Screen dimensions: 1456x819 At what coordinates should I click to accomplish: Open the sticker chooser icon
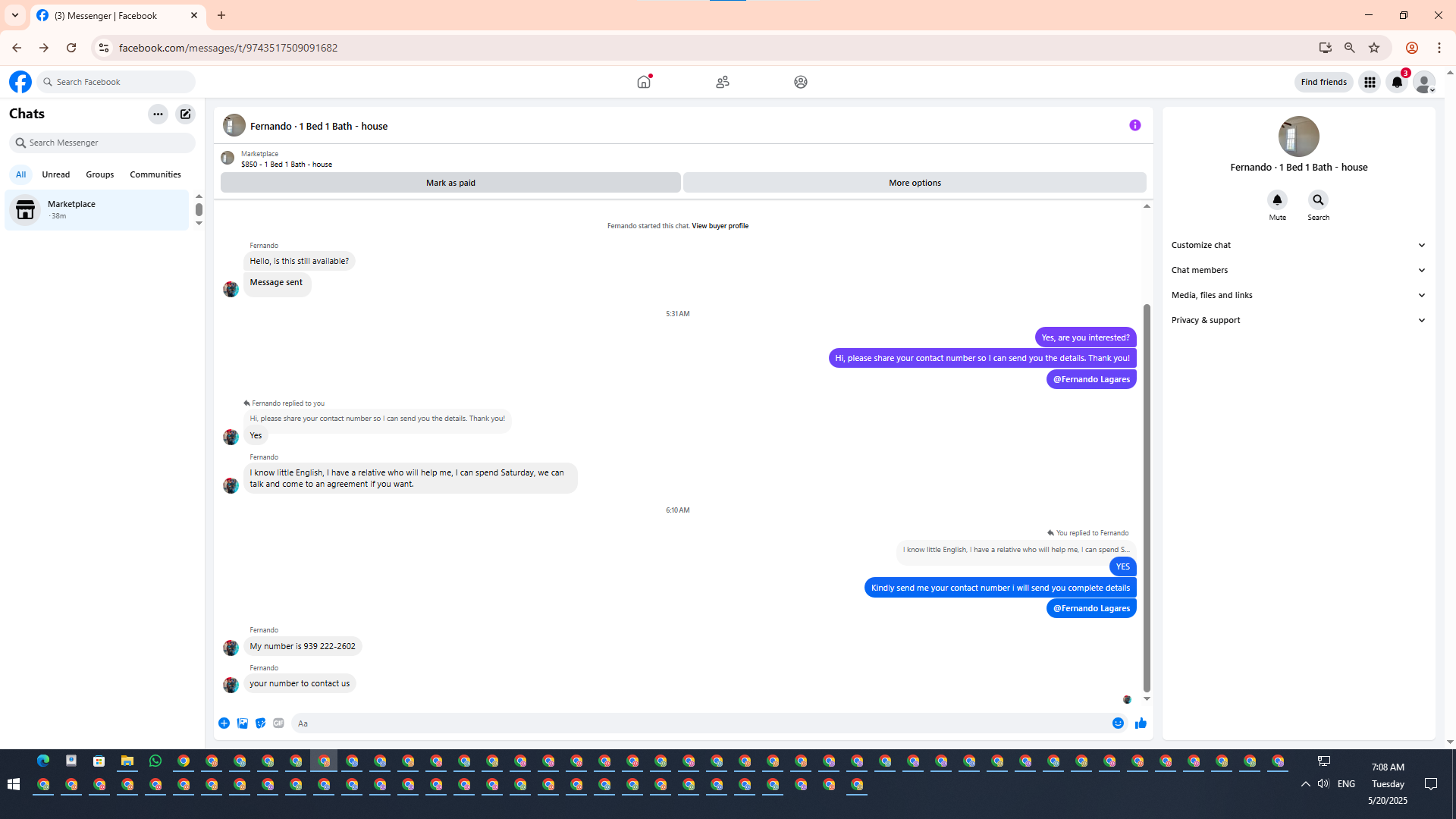click(260, 723)
